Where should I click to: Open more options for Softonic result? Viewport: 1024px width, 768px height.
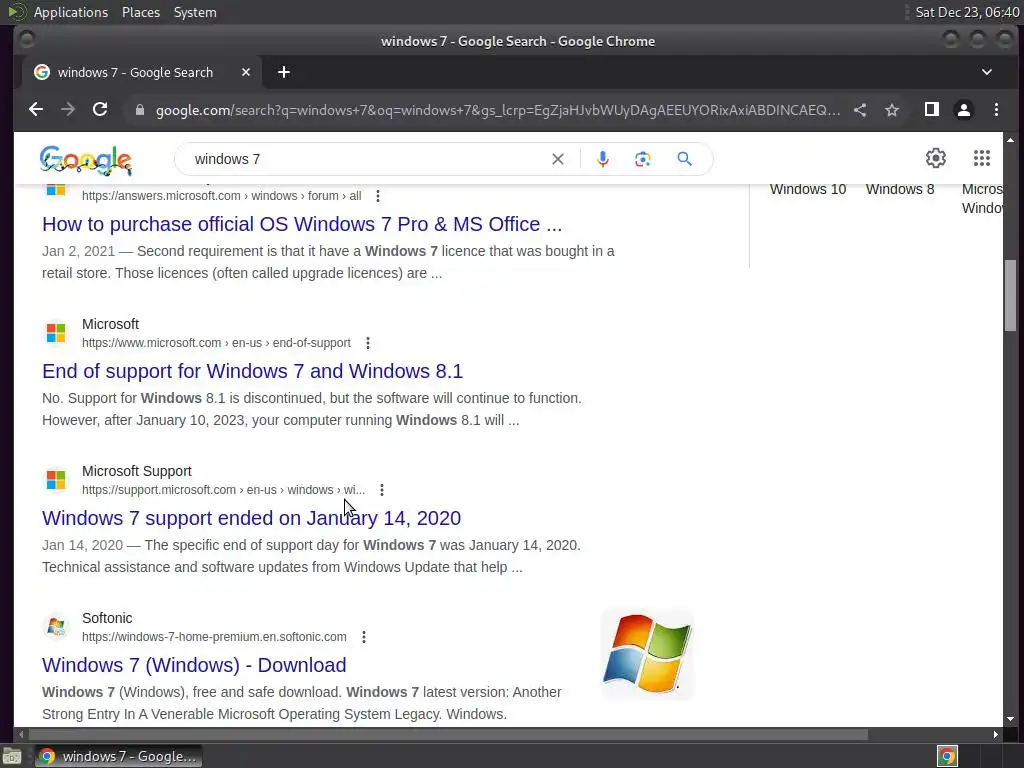pos(364,637)
